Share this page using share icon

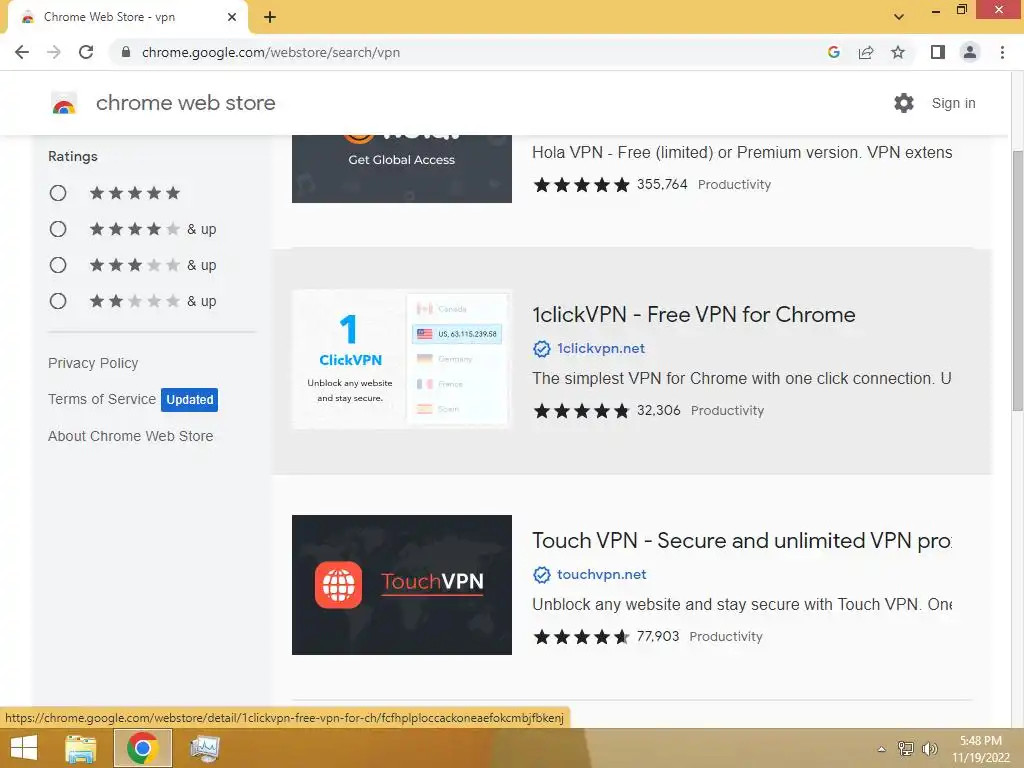click(866, 52)
